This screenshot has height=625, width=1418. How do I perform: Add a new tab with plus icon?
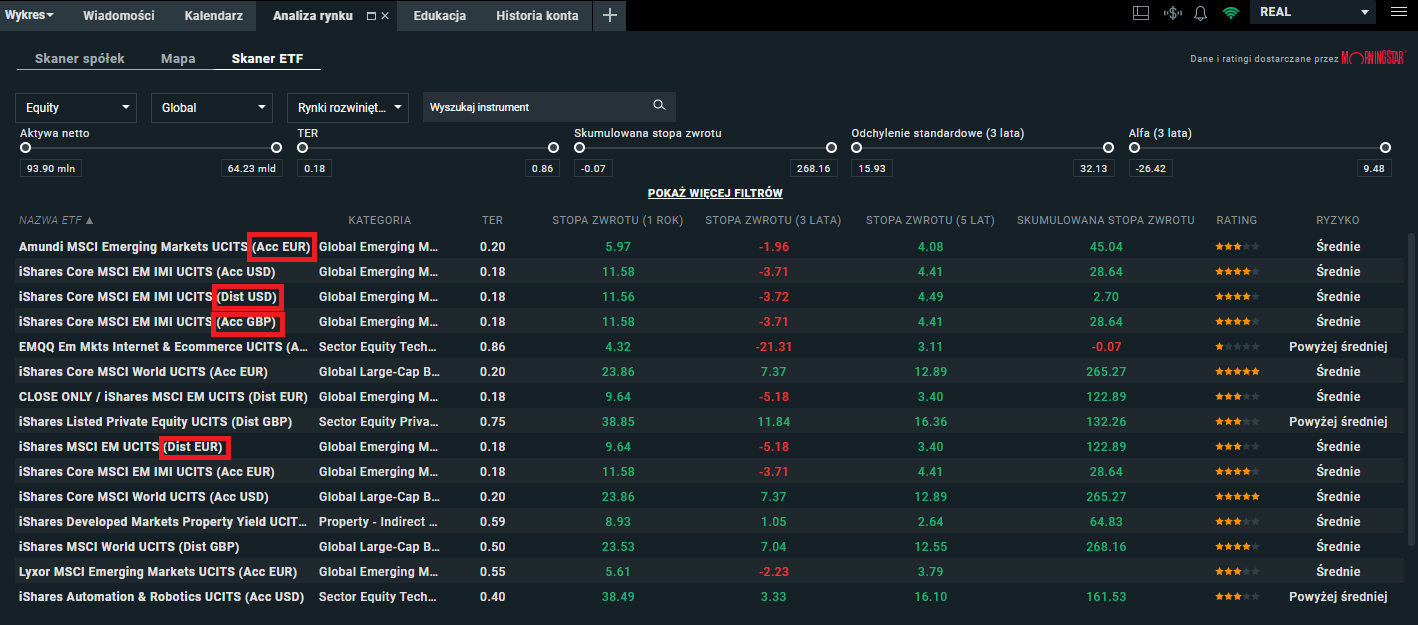(x=610, y=15)
